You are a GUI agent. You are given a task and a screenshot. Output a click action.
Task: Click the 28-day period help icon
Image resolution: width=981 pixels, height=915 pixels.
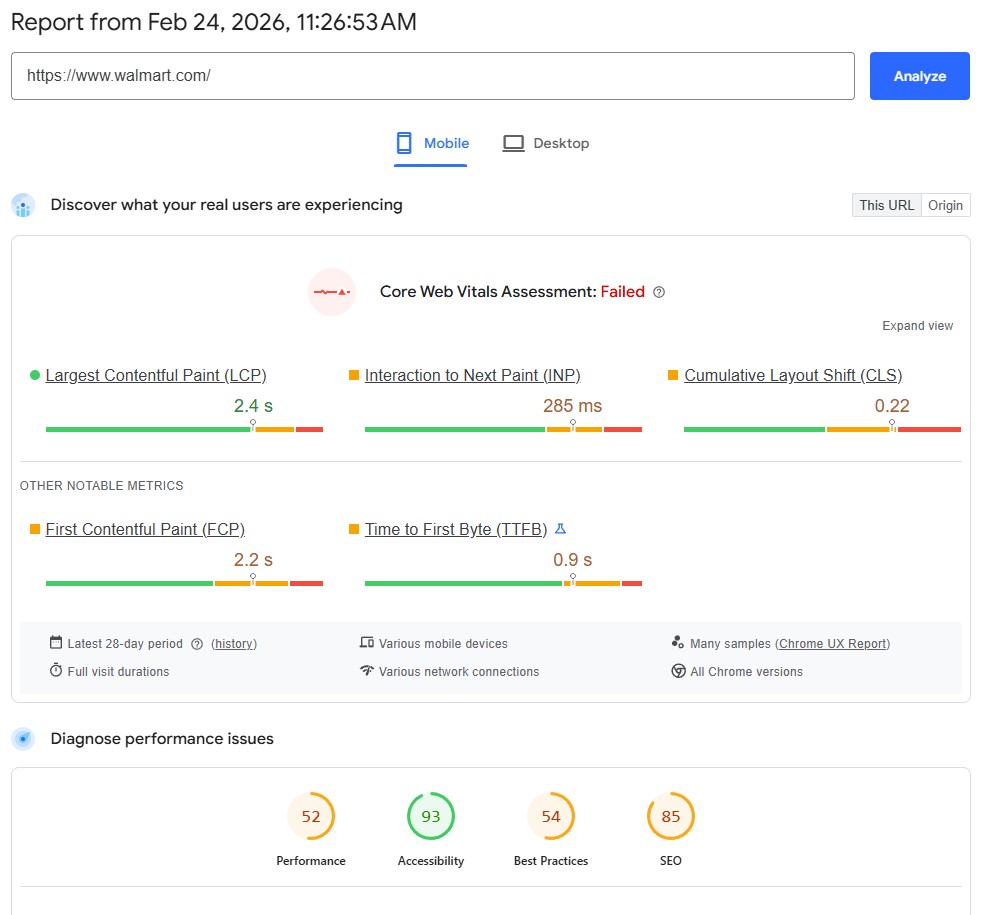[x=197, y=644]
